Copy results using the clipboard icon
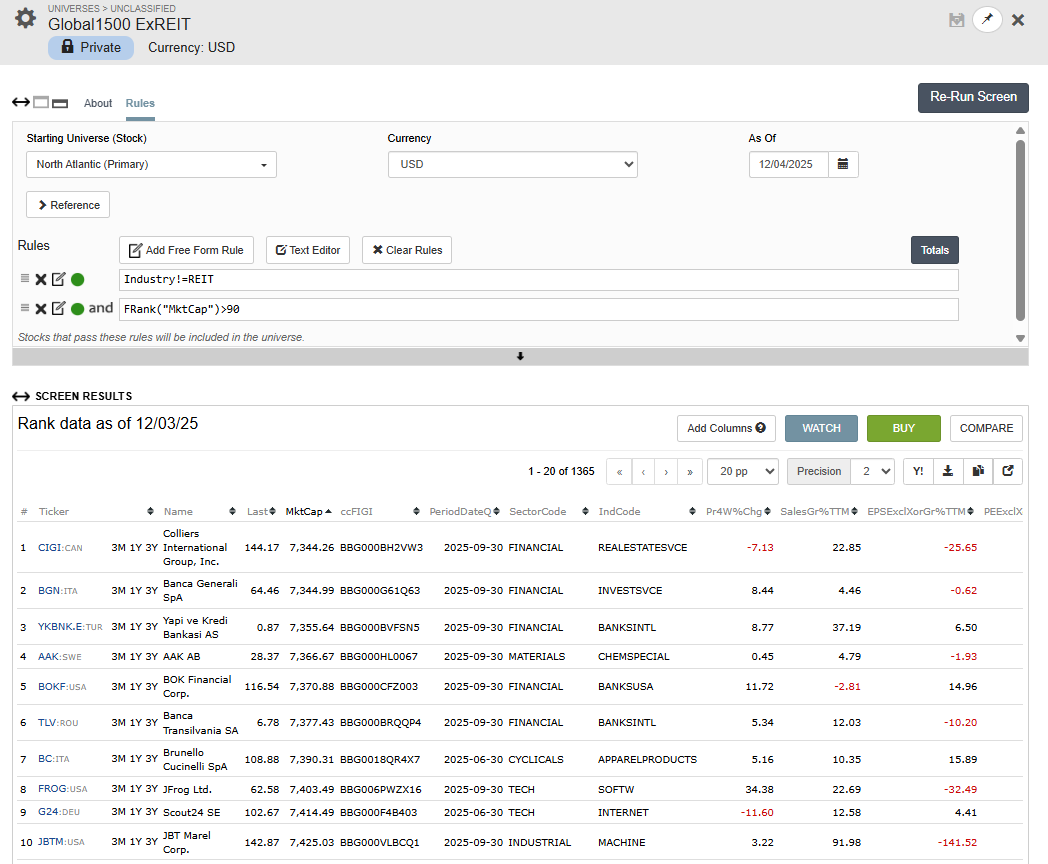 tap(978, 471)
